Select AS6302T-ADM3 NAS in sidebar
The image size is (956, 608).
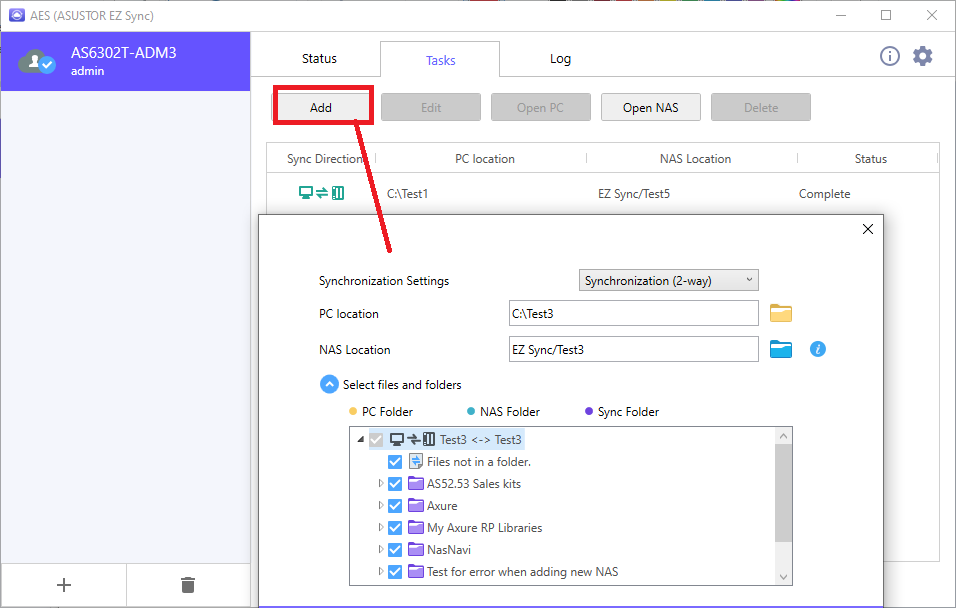coord(126,62)
